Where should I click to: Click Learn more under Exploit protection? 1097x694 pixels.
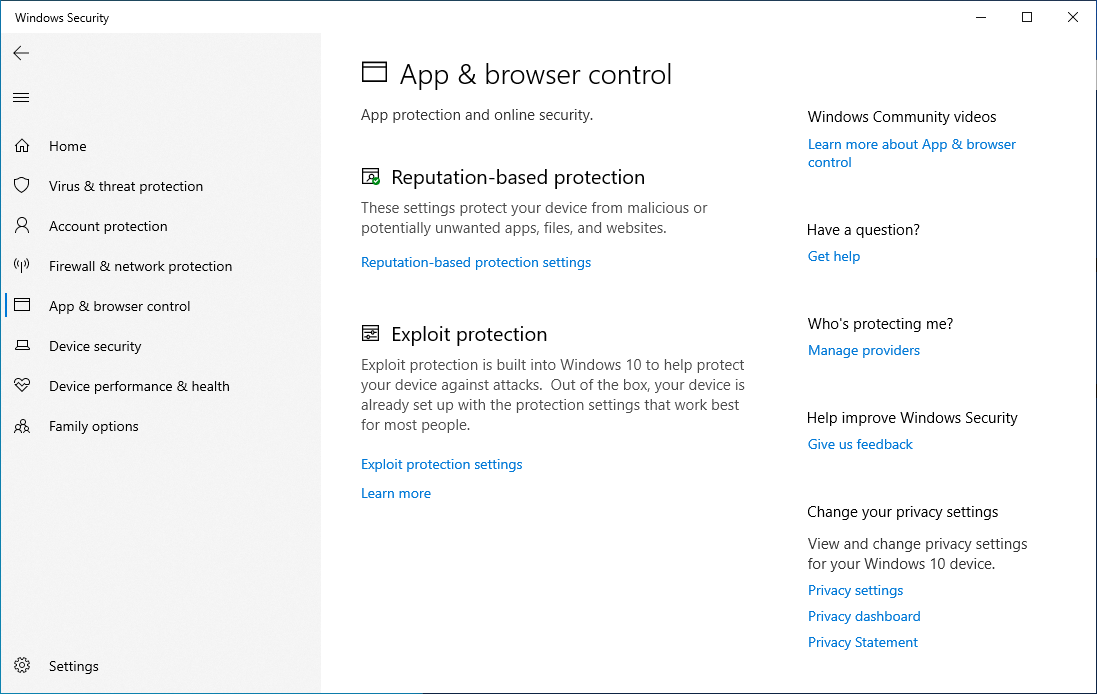click(x=396, y=493)
